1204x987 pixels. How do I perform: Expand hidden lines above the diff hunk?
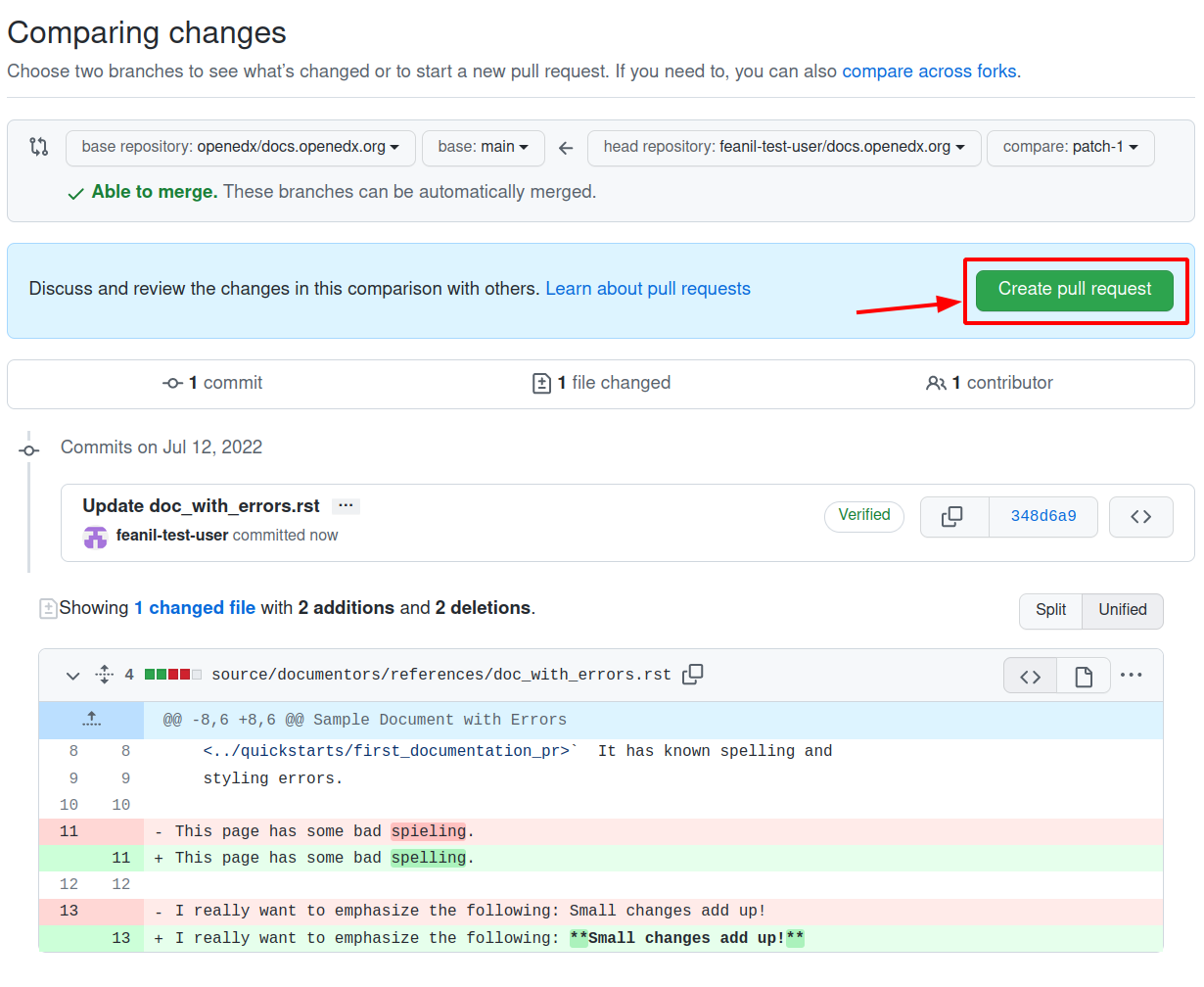pyautogui.click(x=91, y=719)
